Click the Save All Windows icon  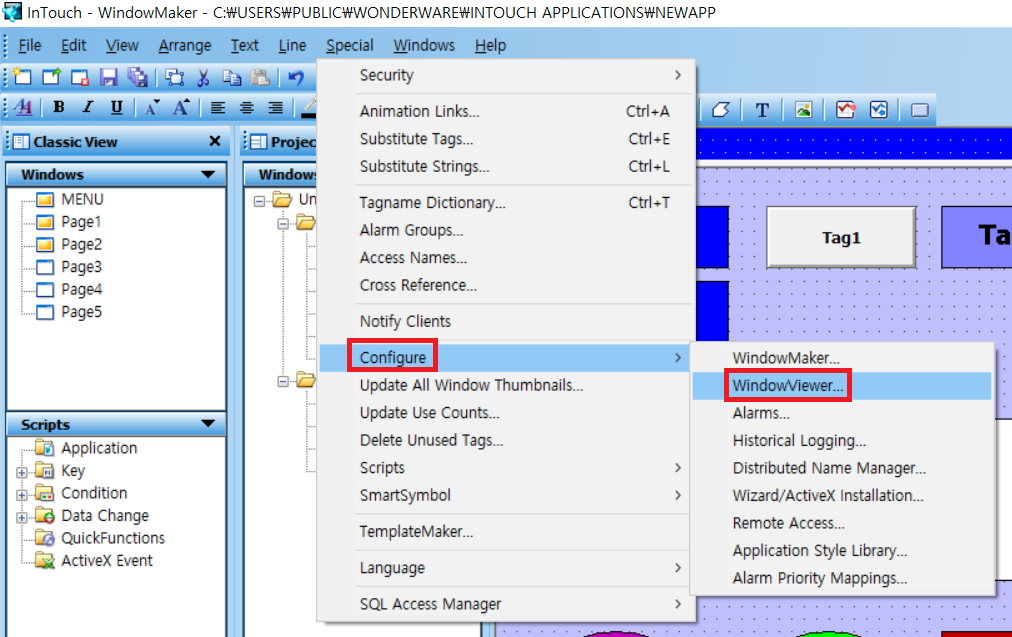click(137, 77)
